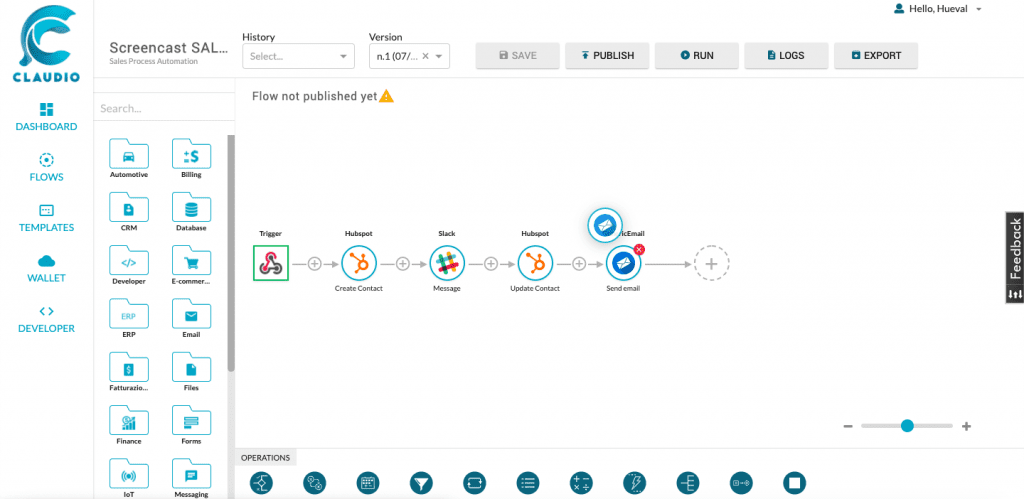Select the math calculator operation icon
The height and width of the screenshot is (499, 1024).
point(581,483)
